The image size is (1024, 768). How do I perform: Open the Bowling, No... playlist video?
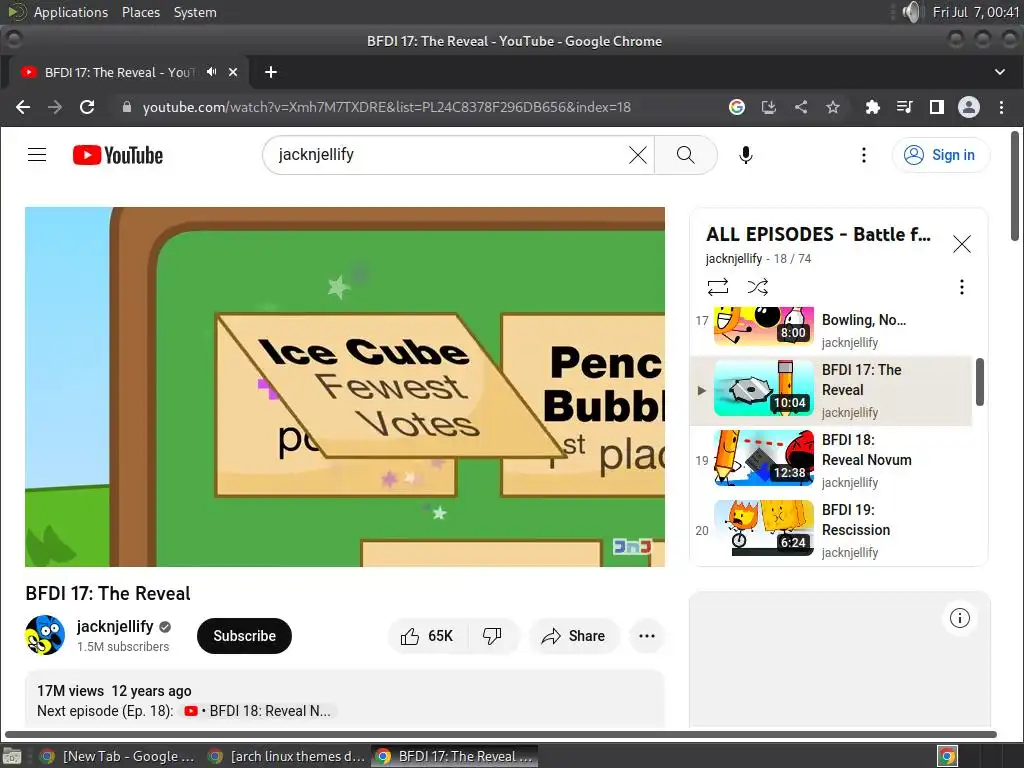coord(831,330)
